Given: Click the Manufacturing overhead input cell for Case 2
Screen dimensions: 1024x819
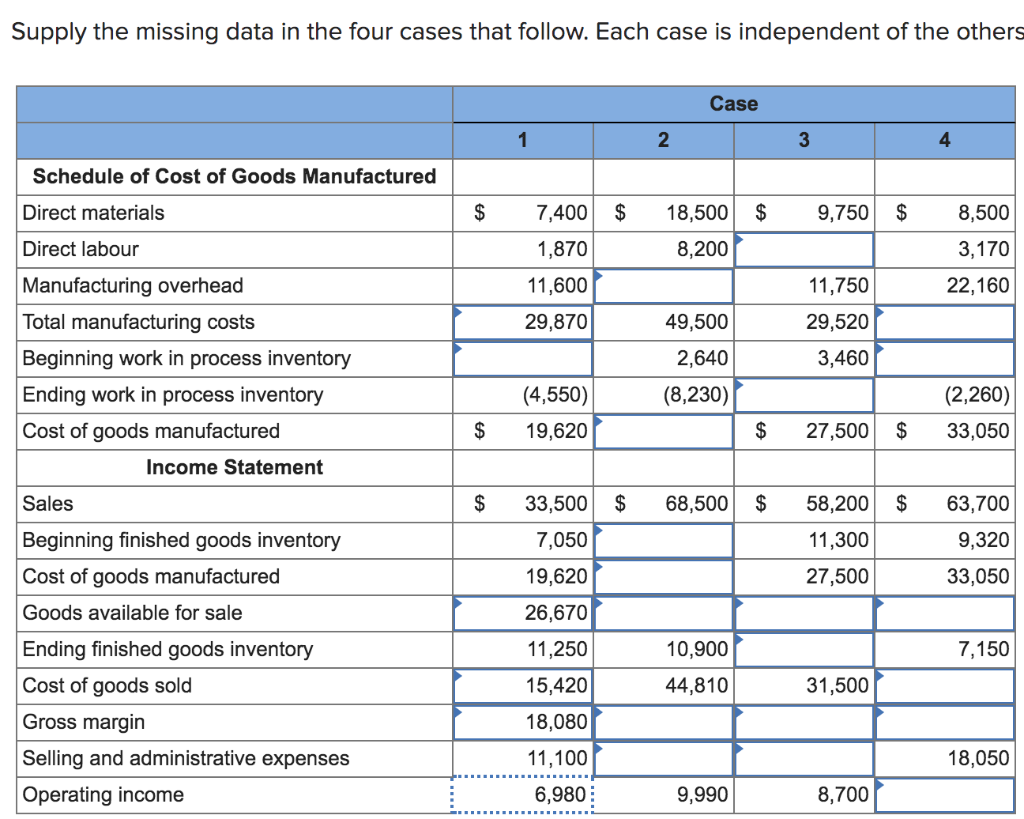Looking at the screenshot, I should tap(663, 285).
